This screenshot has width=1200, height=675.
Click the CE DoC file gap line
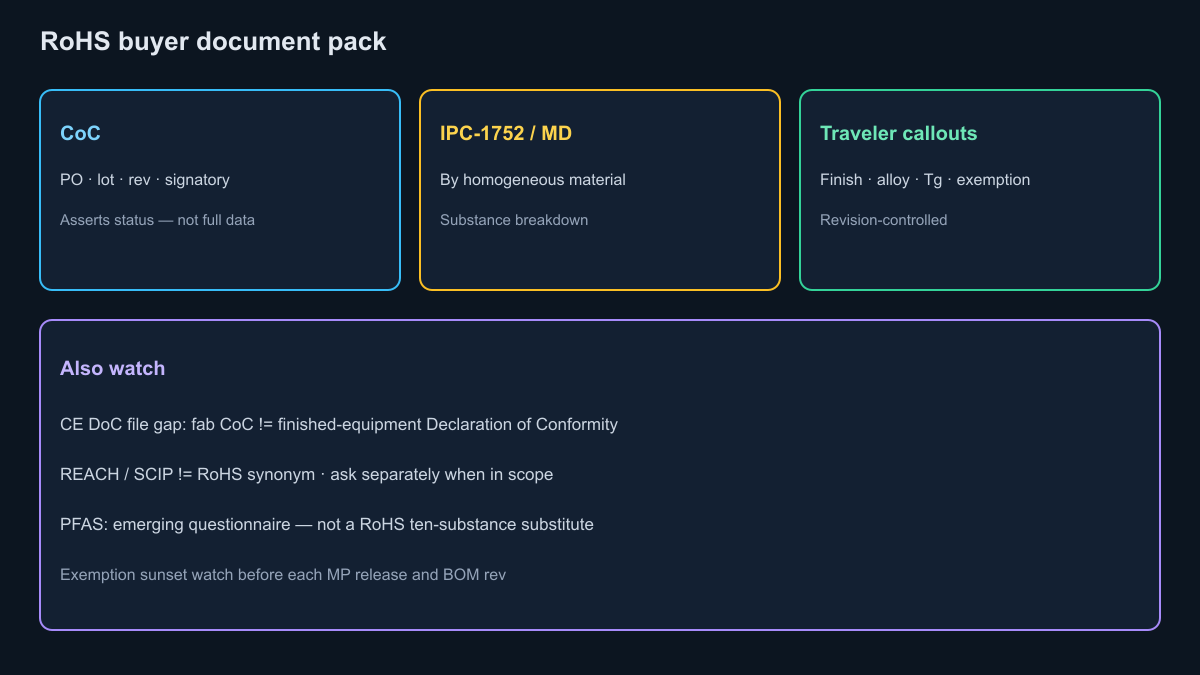tap(339, 424)
